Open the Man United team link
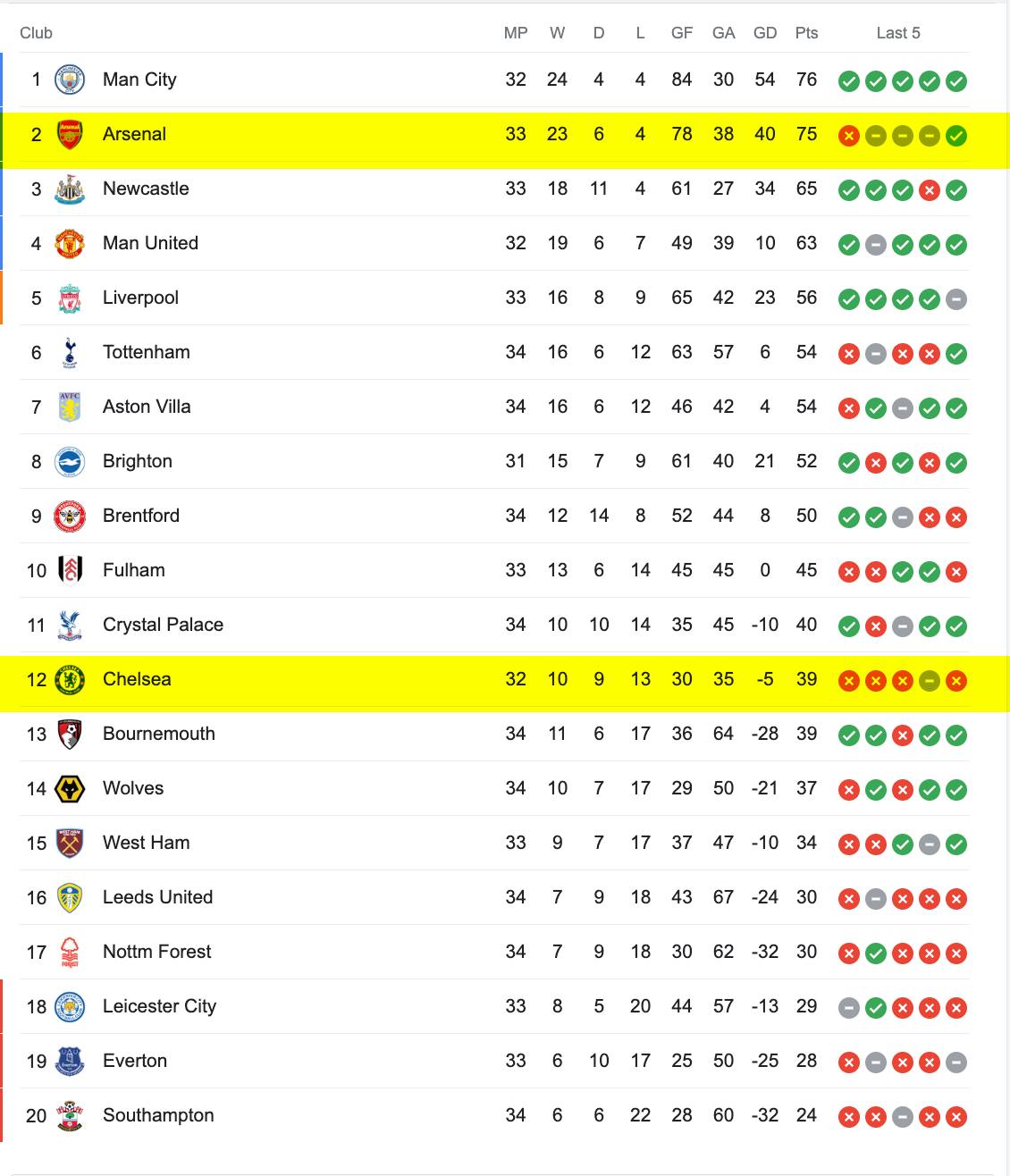The image size is (1010, 1176). (x=150, y=243)
